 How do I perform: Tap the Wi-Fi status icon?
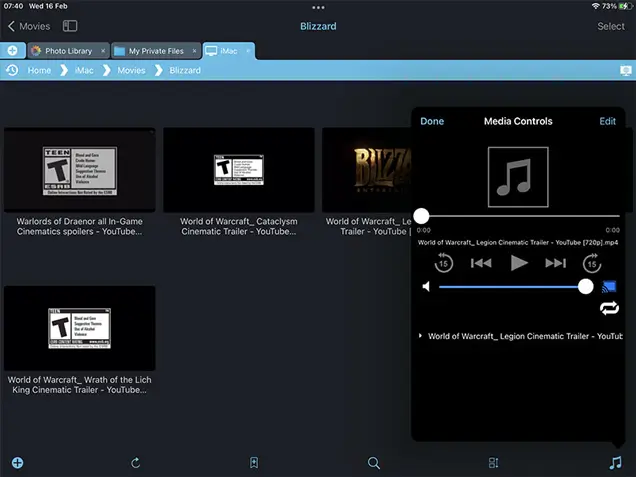(595, 6)
